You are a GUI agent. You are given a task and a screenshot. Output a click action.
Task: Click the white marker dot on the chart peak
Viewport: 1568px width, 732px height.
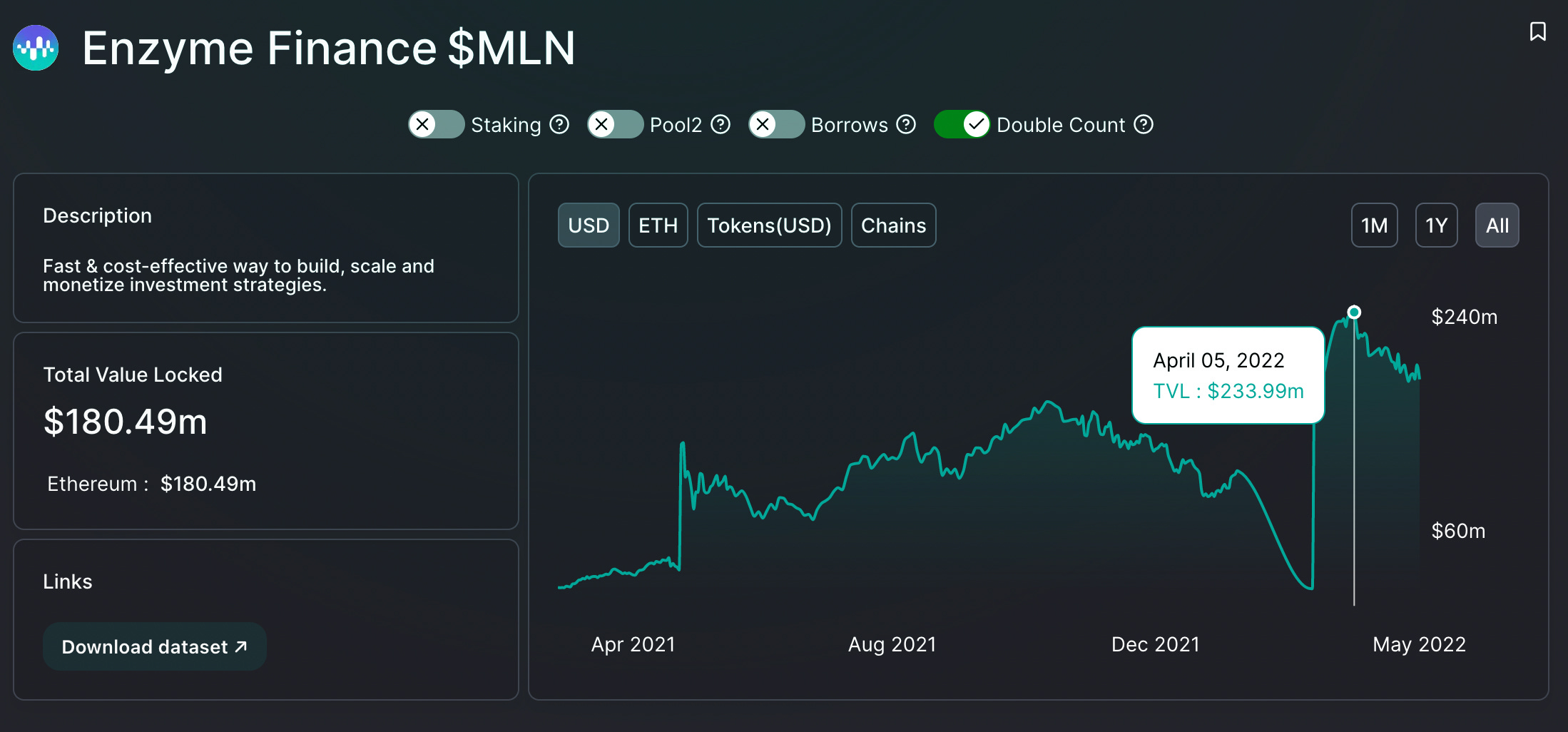point(1354,312)
